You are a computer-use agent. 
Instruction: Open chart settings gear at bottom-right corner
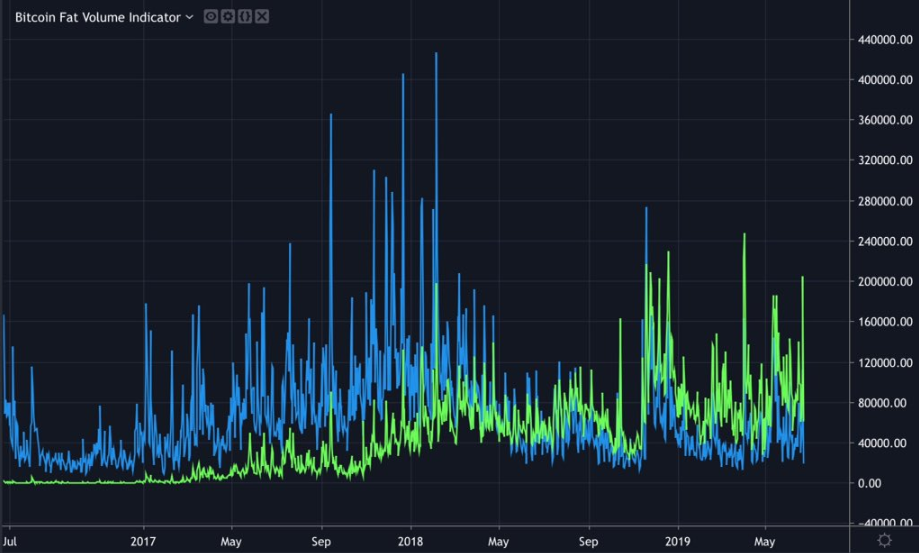(884, 540)
